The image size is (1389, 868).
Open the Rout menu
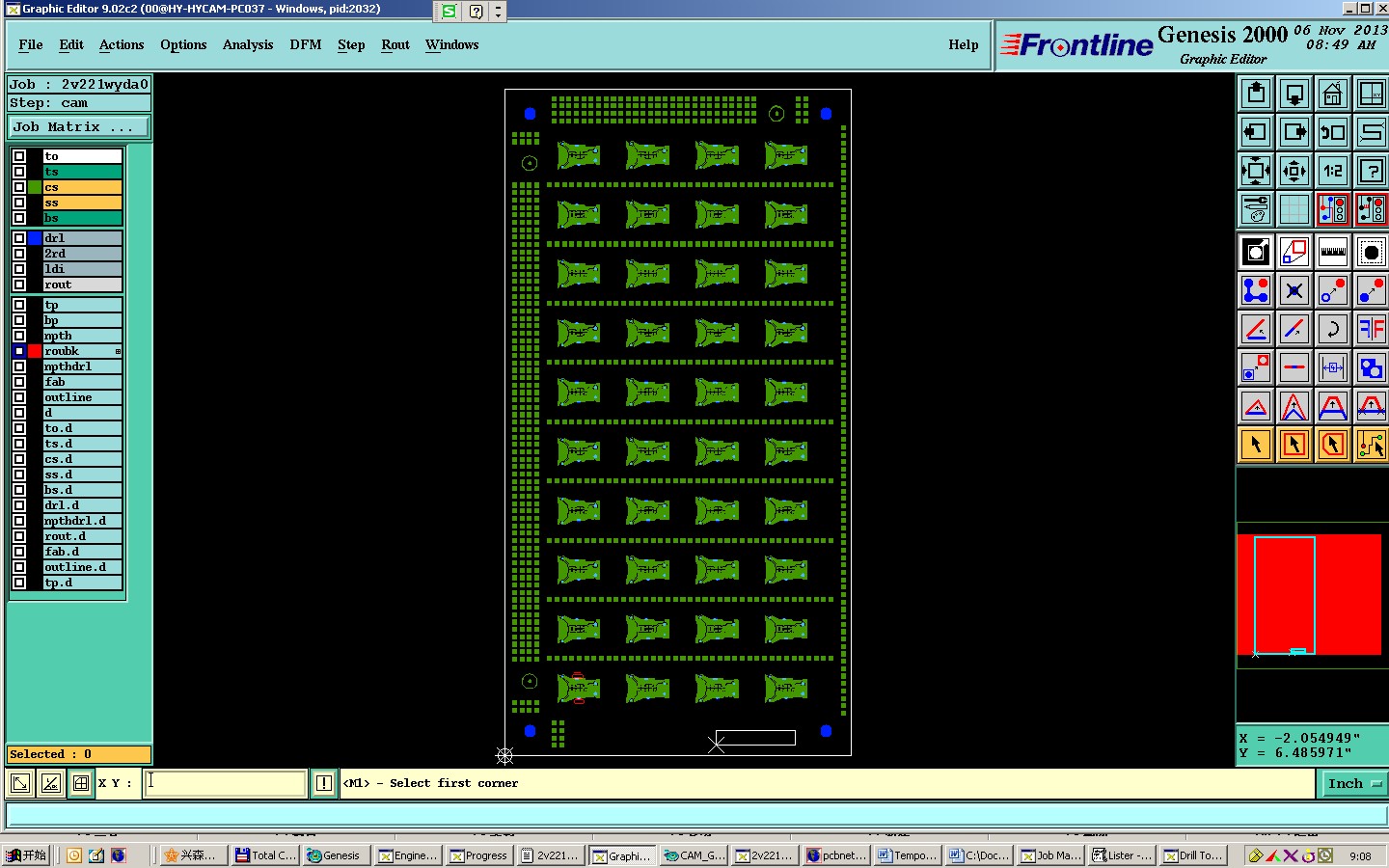(395, 44)
